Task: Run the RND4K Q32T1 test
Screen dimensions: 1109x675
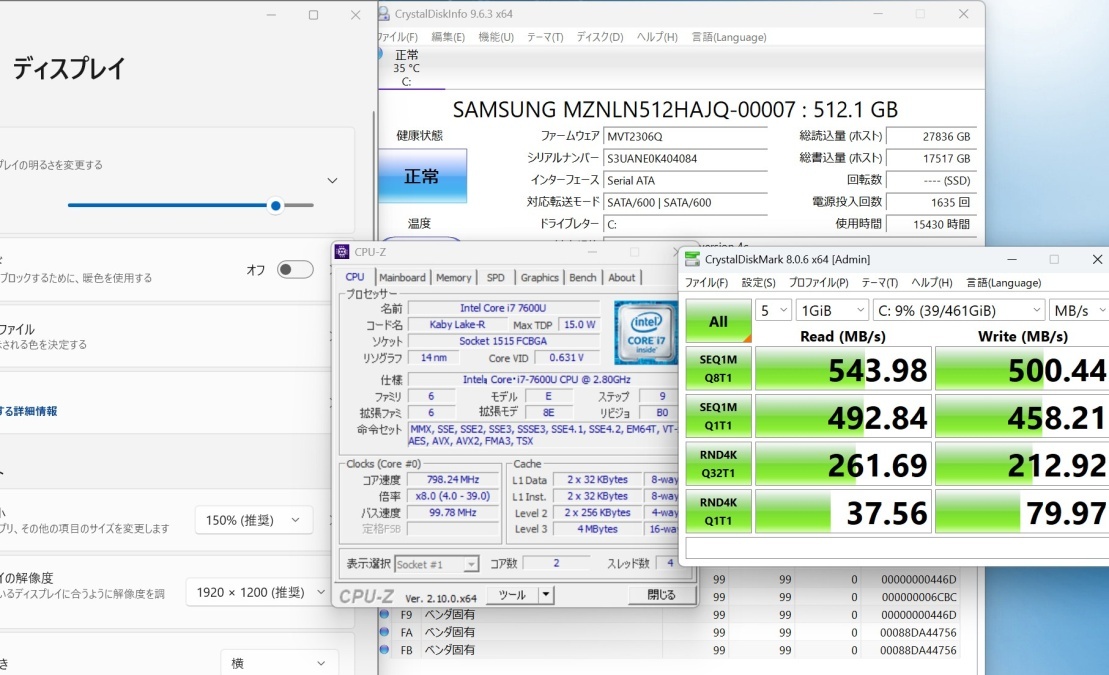Action: [718, 463]
